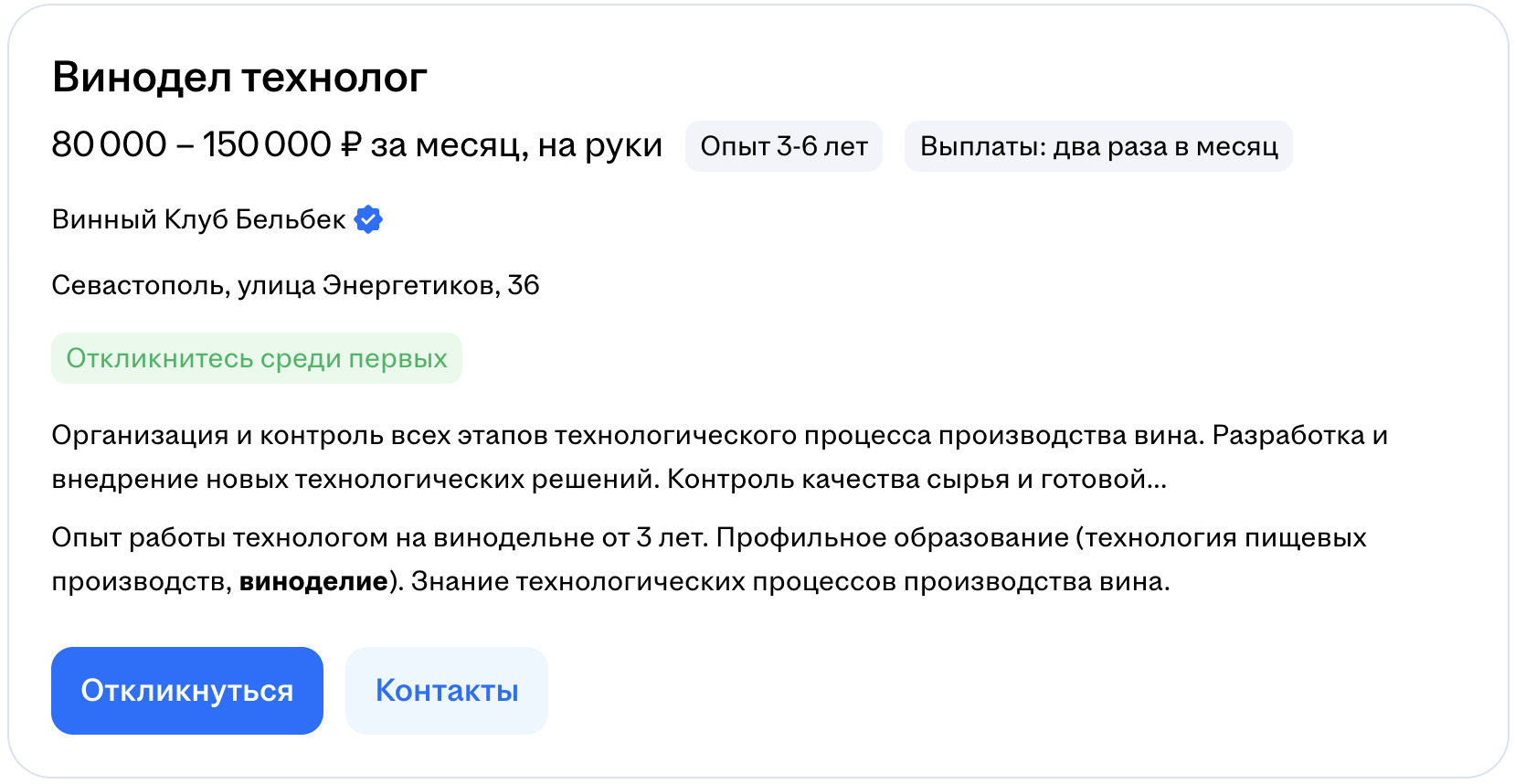Click the Выплаты: два раза в месяц tag
Viewport: 1515px width, 784px height.
pyautogui.click(x=1098, y=146)
